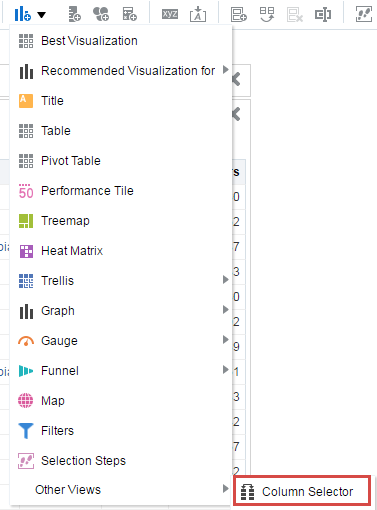The image size is (377, 510).
Task: Click the New View bar chart icon
Action: (23, 14)
